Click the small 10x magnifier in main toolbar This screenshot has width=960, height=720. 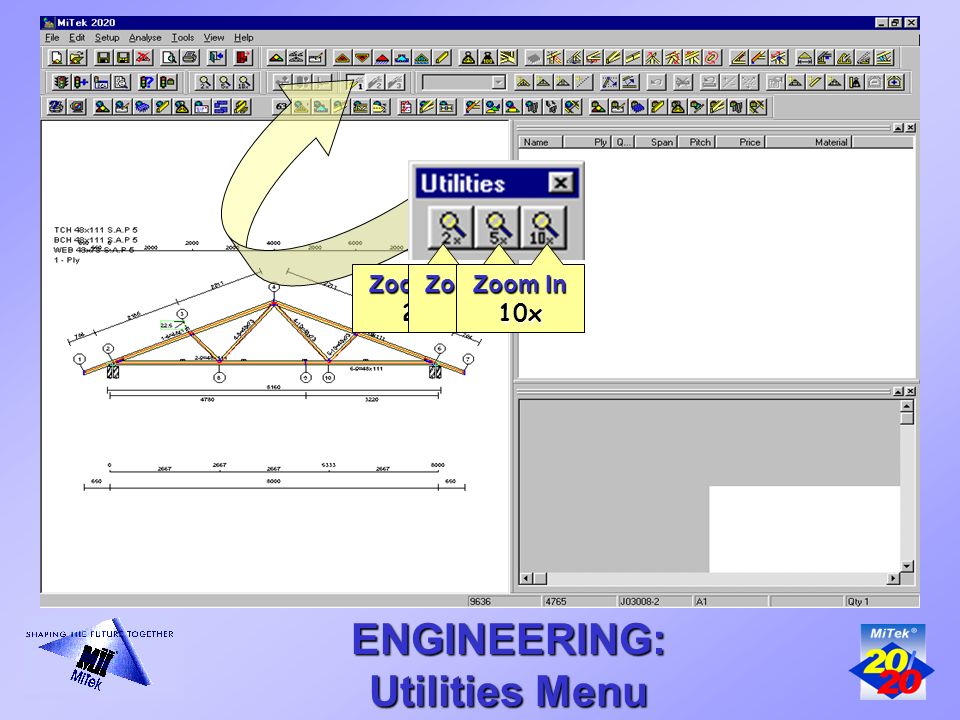(245, 82)
